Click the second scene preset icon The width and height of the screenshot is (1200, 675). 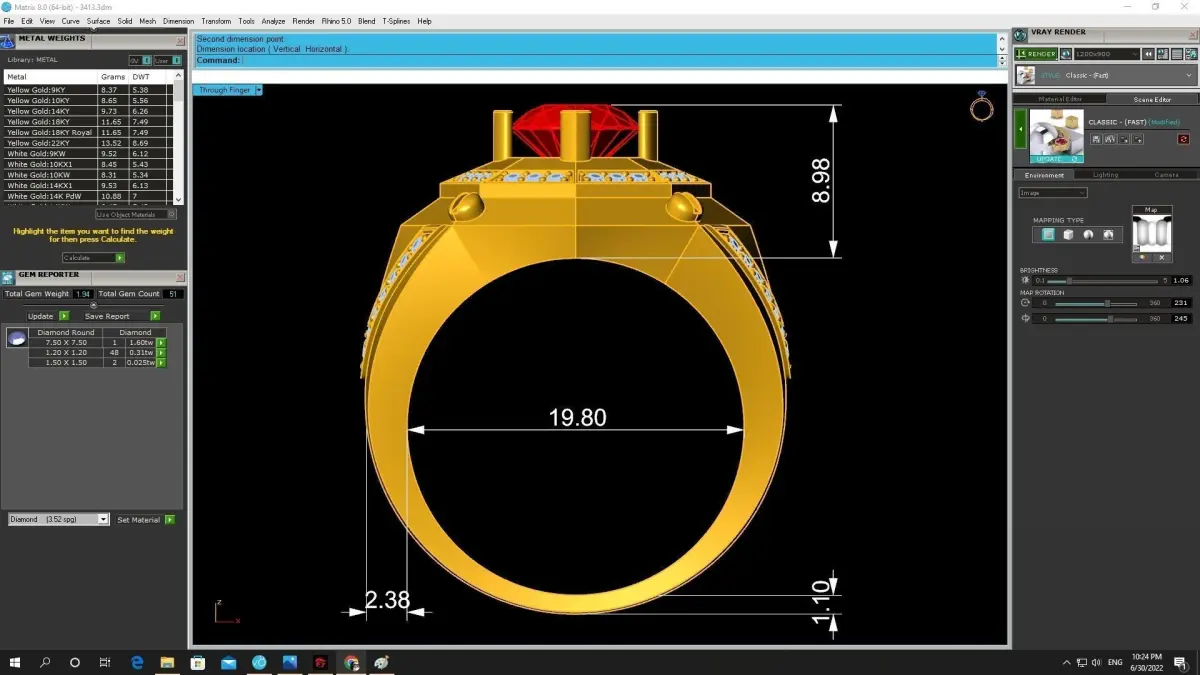(1110, 139)
